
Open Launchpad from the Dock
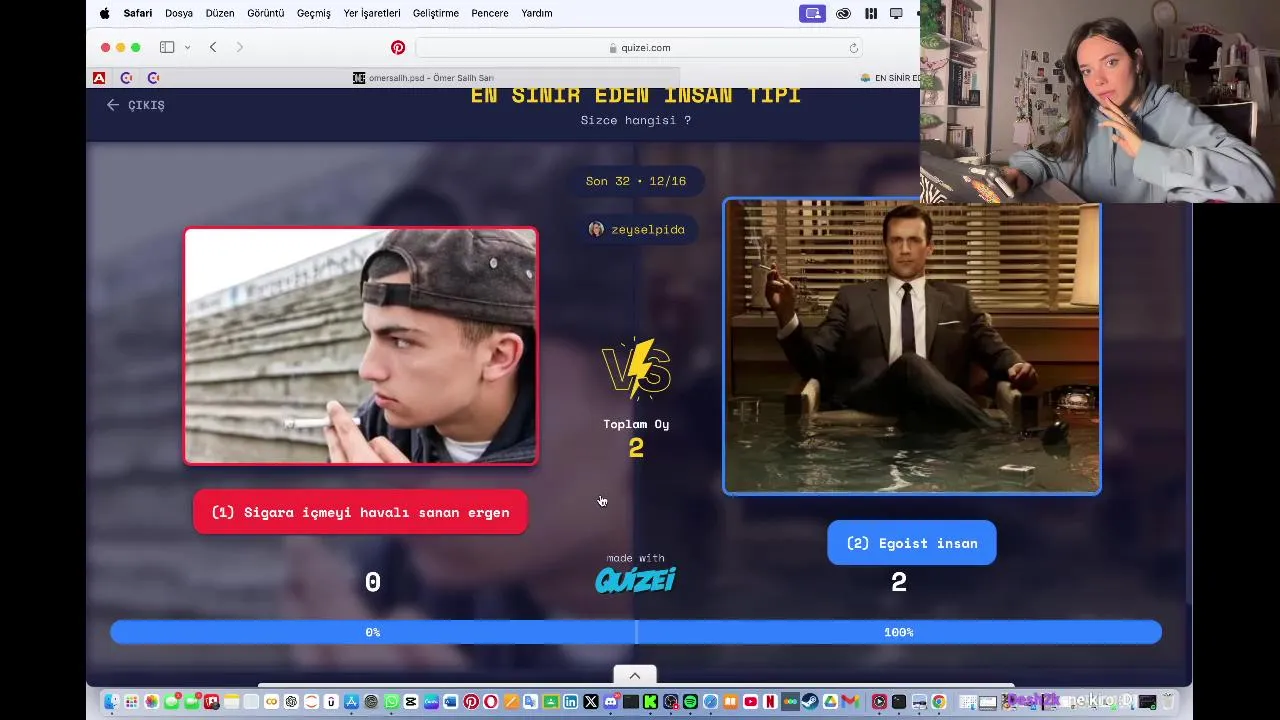click(x=132, y=702)
